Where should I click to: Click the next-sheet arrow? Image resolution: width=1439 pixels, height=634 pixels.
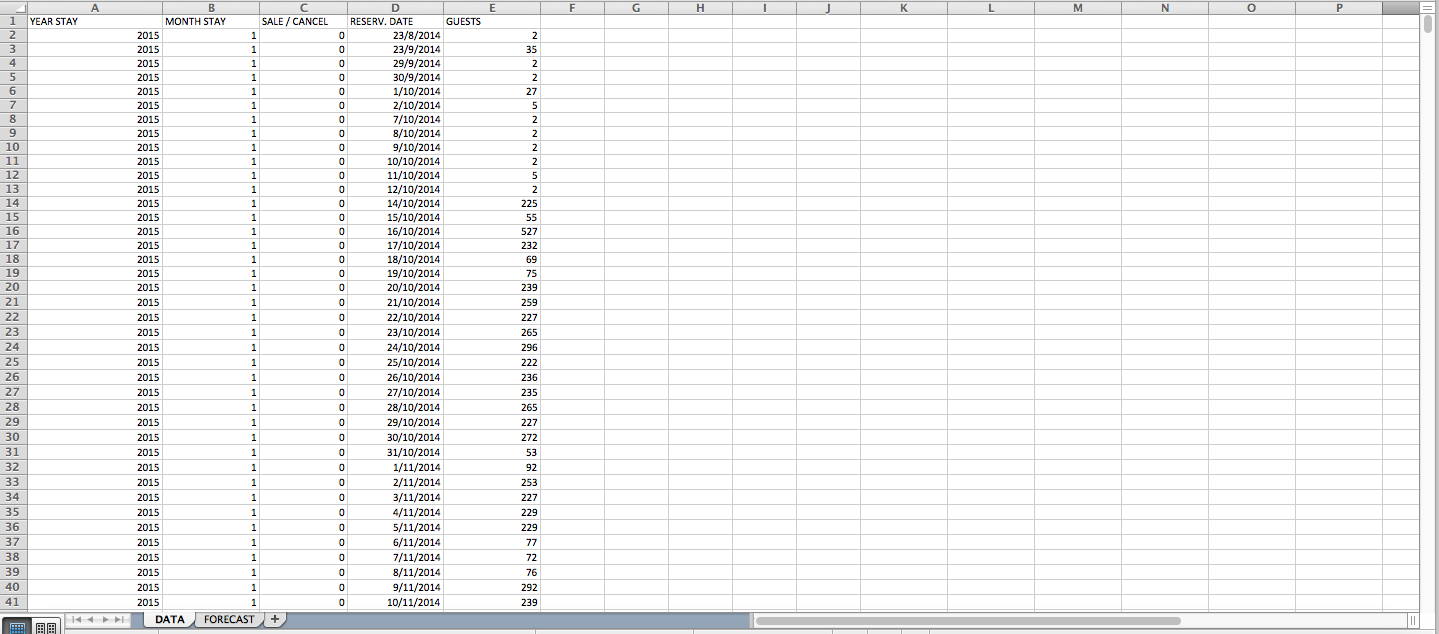pos(105,619)
